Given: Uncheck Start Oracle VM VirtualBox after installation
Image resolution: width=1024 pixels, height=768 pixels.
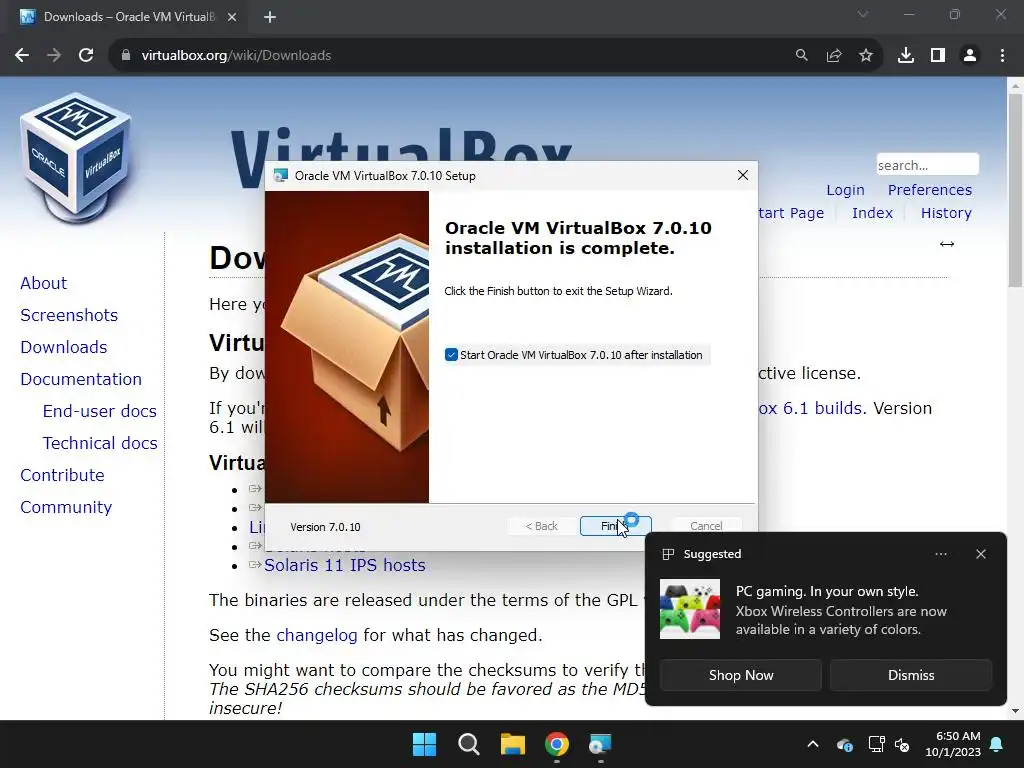Looking at the screenshot, I should coord(451,355).
